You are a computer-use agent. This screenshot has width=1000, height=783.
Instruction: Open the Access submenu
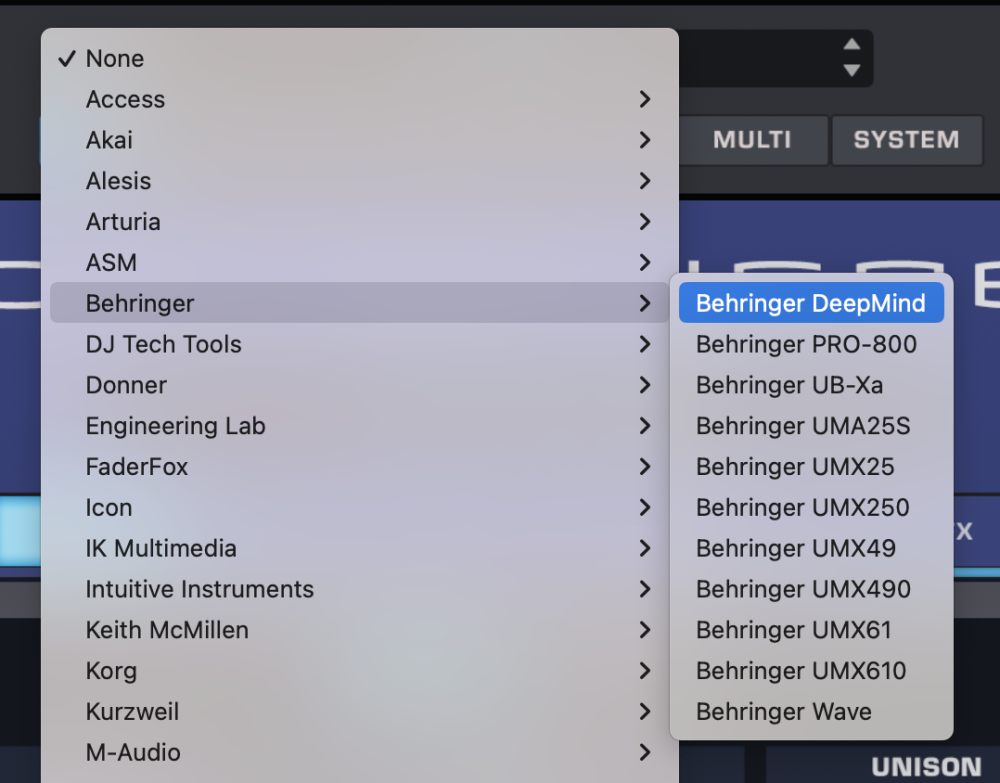pos(125,100)
